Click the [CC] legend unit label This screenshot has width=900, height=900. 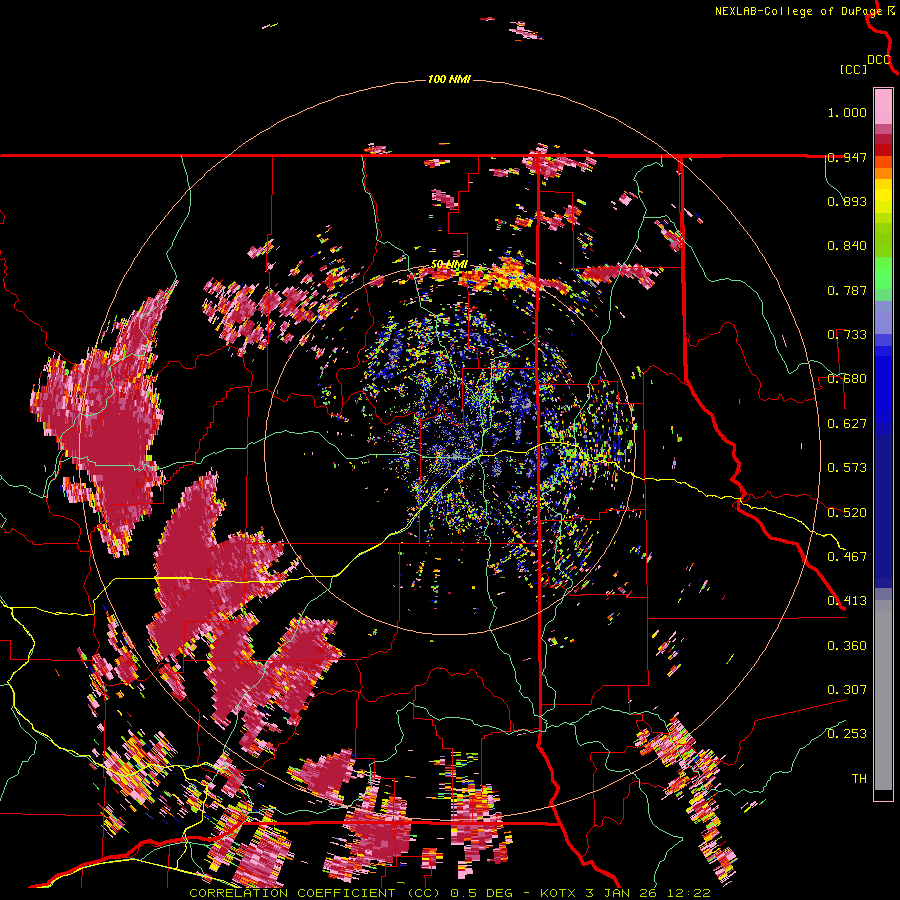coord(853,69)
